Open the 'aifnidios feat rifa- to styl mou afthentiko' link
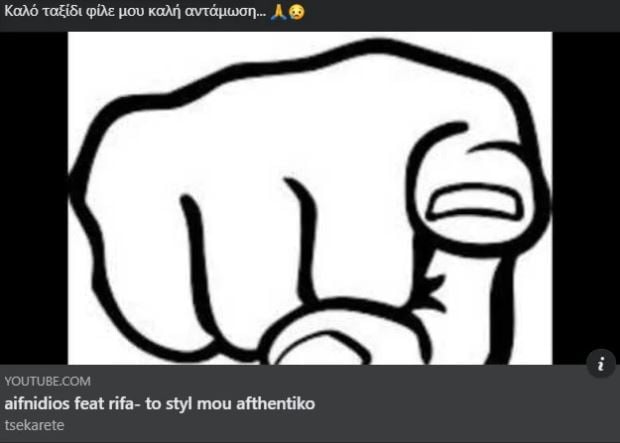This screenshot has height=443, width=620. (160, 404)
